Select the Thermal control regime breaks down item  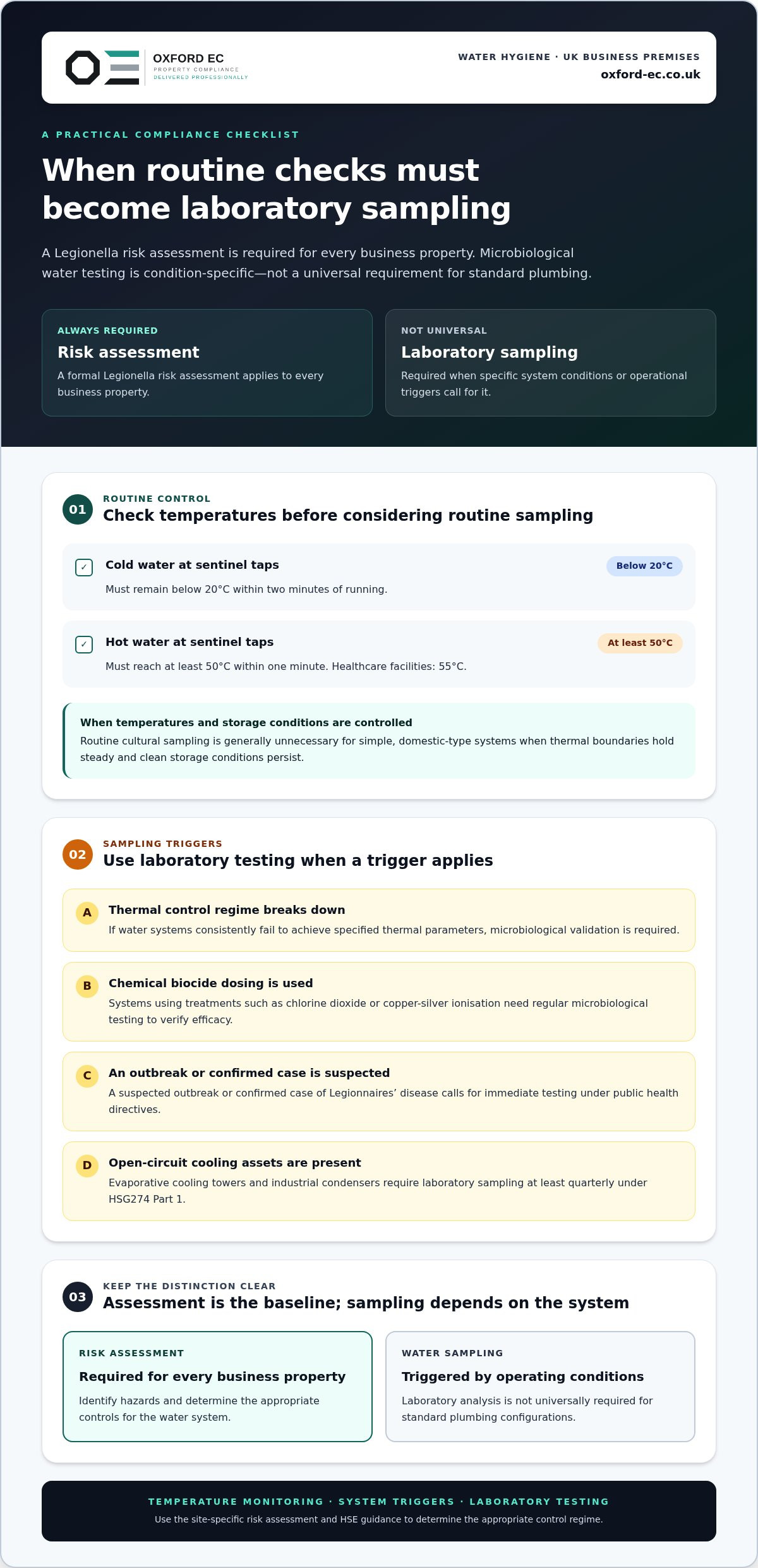pos(379,920)
